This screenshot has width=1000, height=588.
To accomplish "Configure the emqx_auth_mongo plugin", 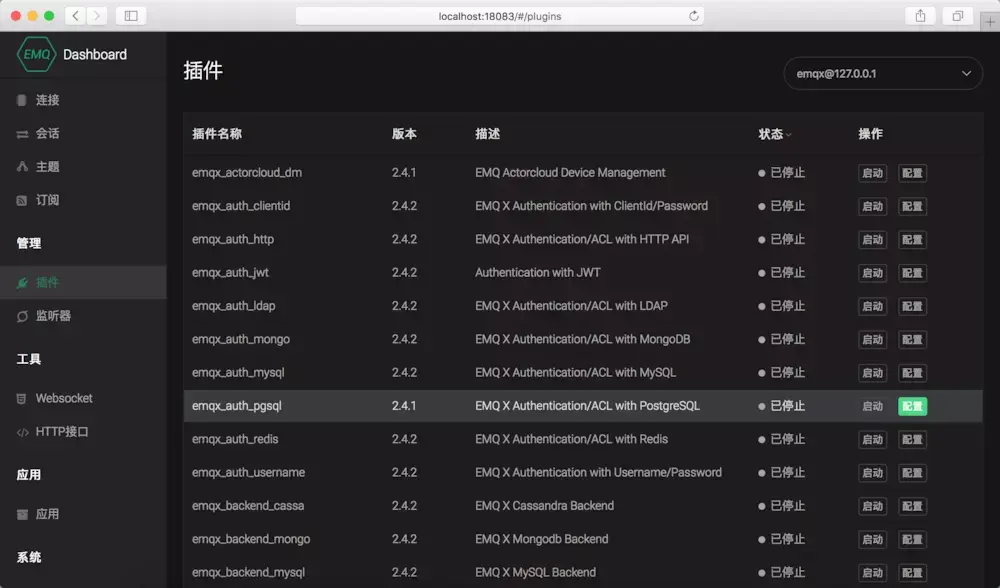I will pos(912,339).
